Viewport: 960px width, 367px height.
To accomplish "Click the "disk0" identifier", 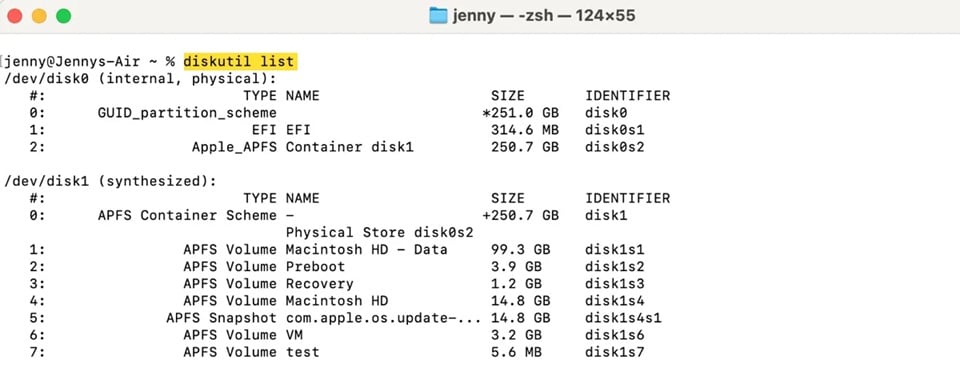I will [606, 113].
